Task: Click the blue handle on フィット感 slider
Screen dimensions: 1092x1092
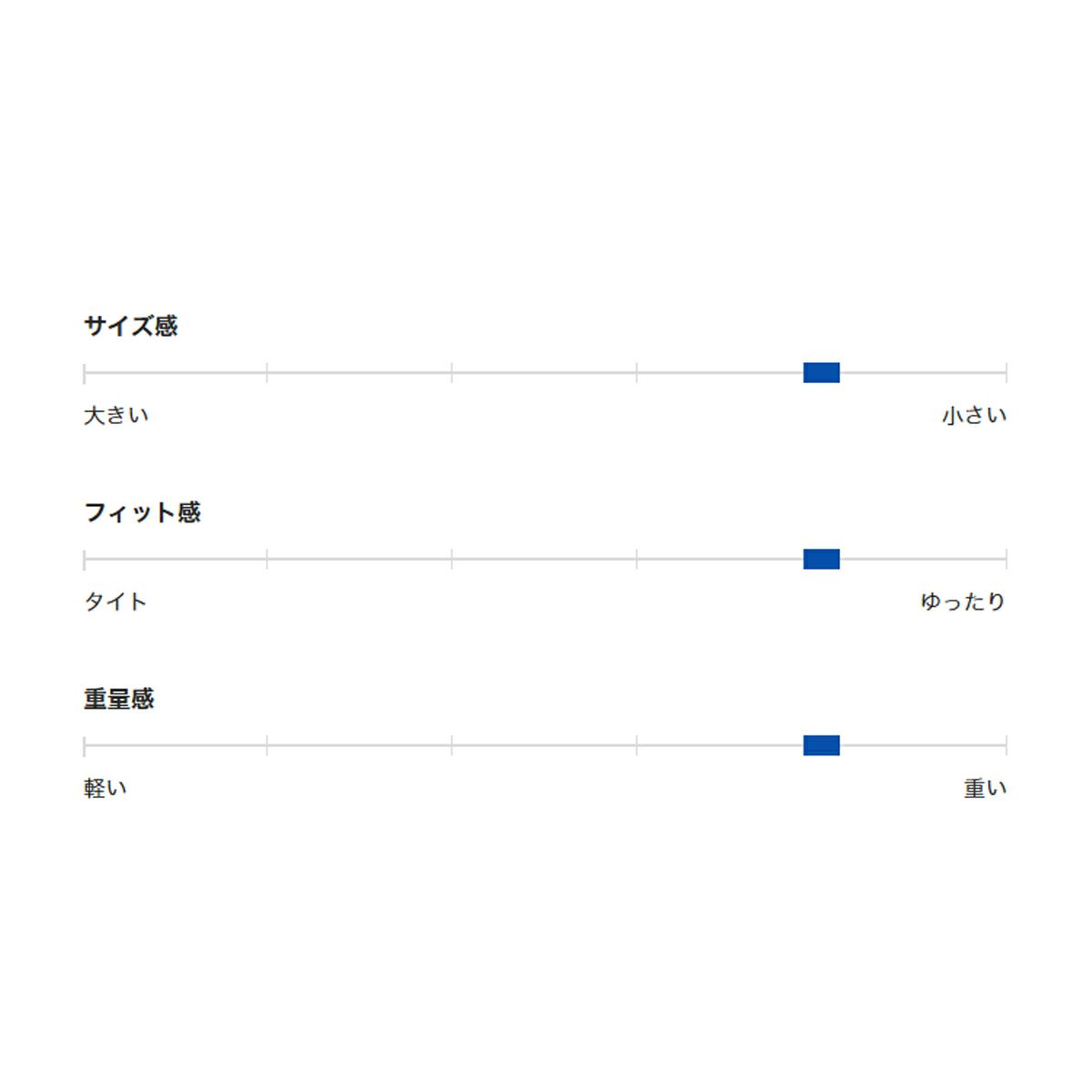Action: point(821,559)
